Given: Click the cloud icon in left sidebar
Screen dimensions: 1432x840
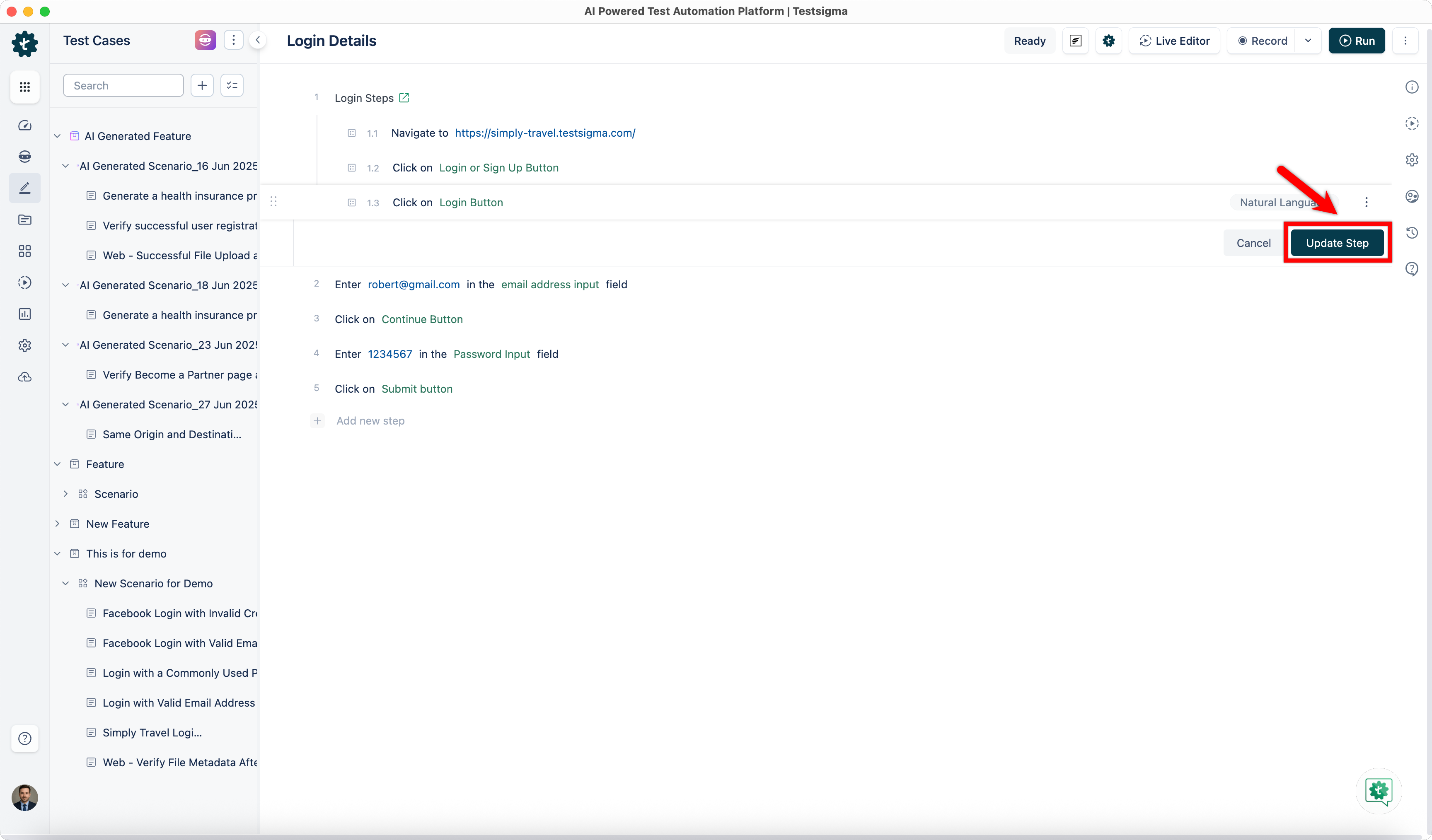Looking at the screenshot, I should click(24, 377).
